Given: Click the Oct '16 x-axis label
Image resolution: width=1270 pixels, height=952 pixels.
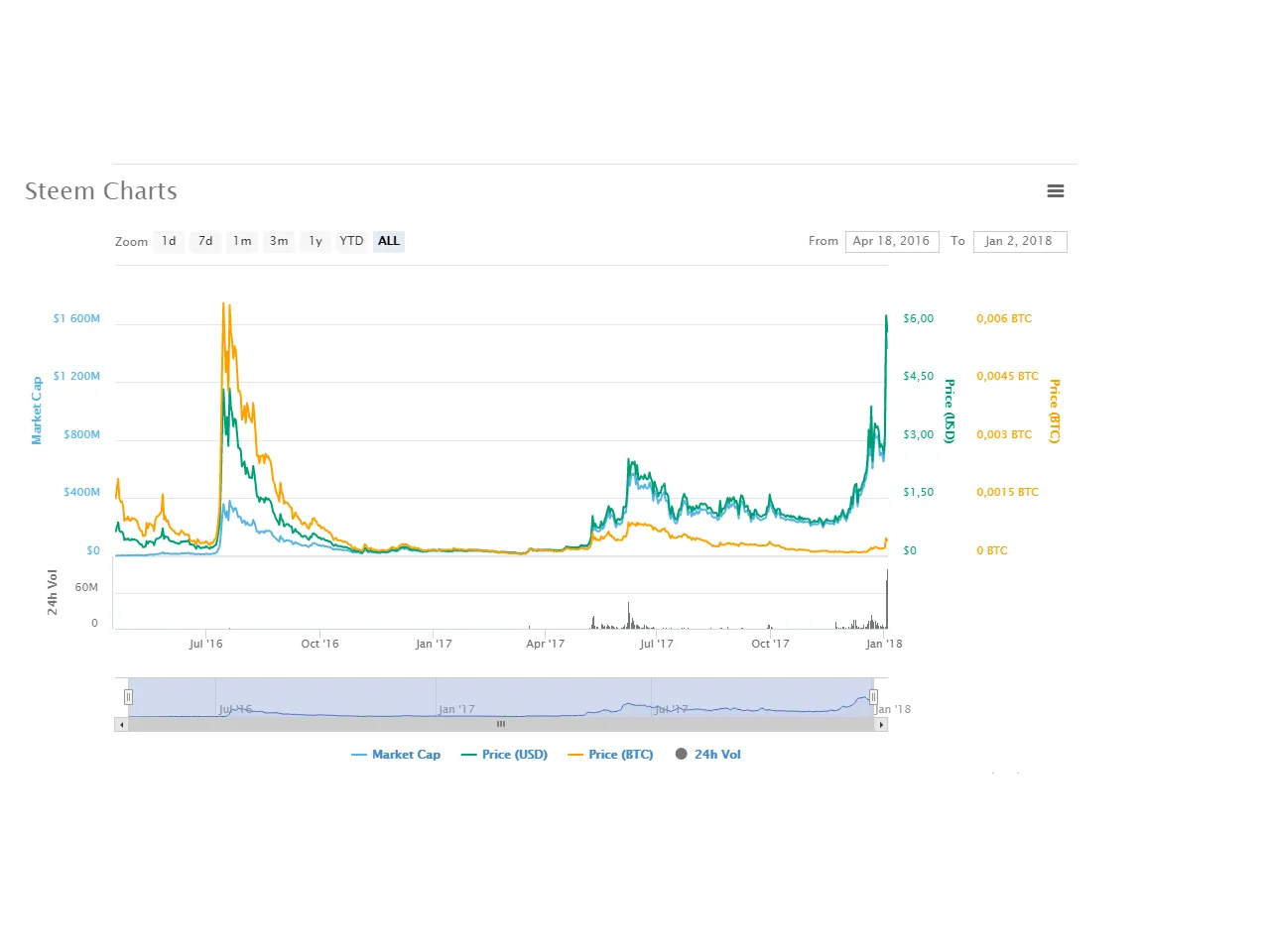Looking at the screenshot, I should point(319,644).
